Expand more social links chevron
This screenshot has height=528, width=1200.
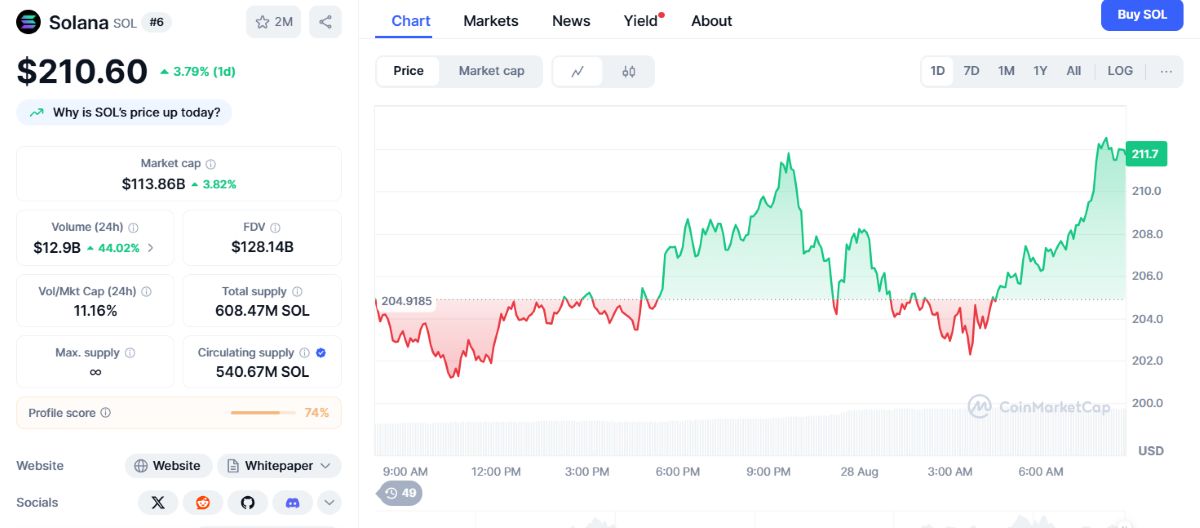pyautogui.click(x=329, y=502)
